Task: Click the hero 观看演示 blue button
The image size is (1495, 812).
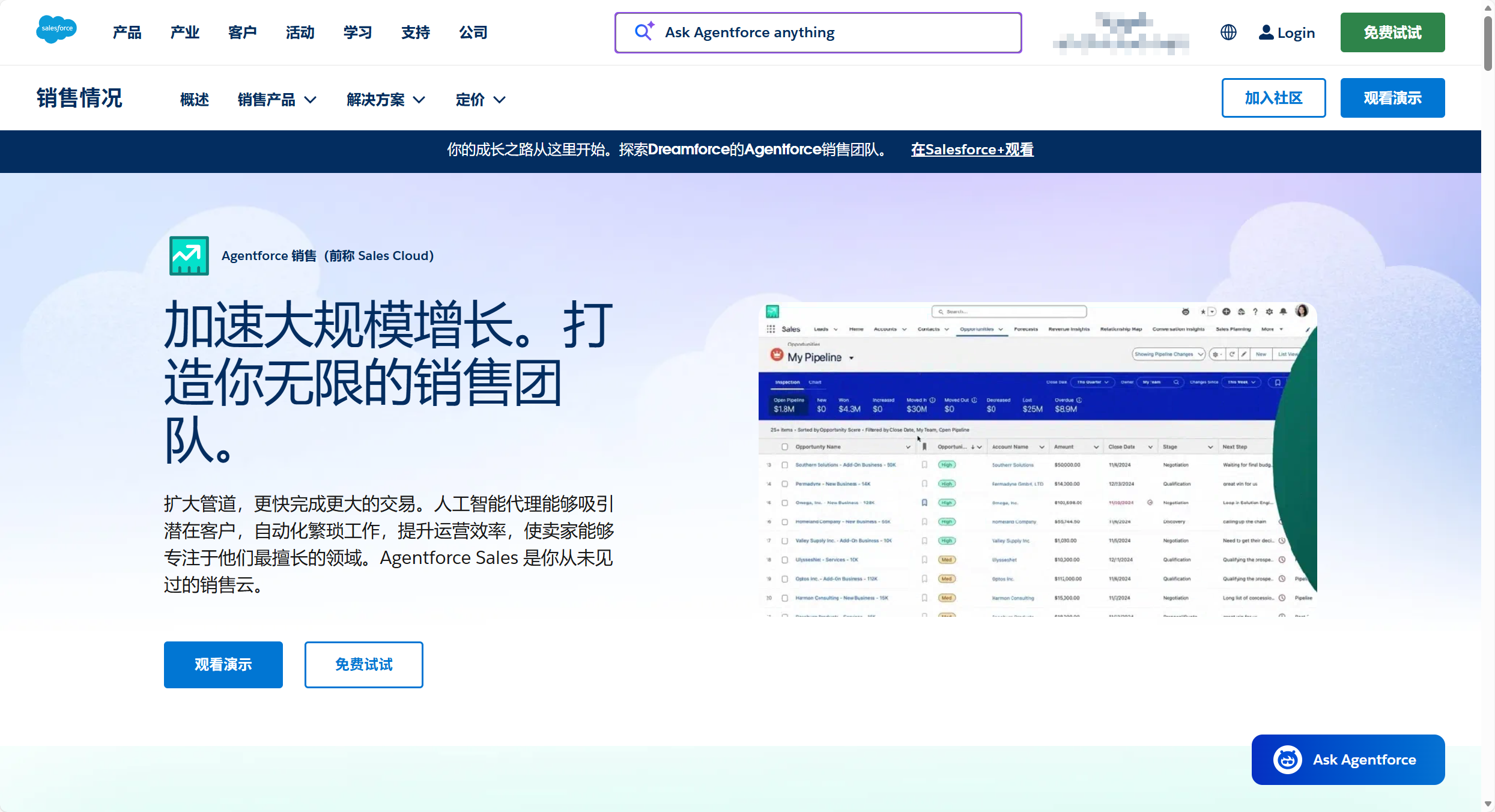Action: coord(223,664)
